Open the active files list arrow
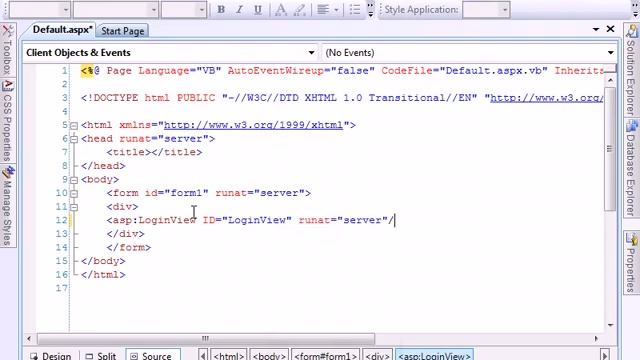Screen dimensions: 640x360 (596, 29)
